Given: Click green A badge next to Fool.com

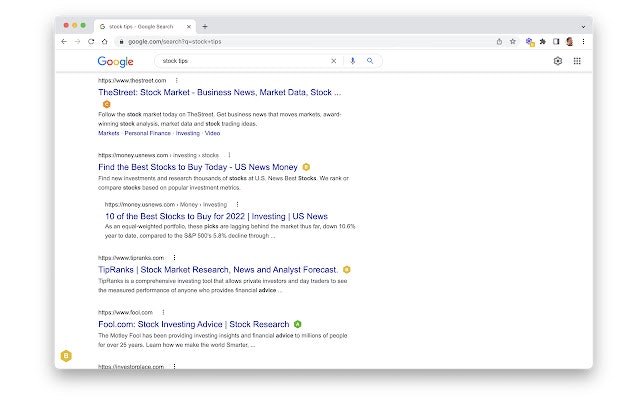Looking at the screenshot, I should click(x=298, y=324).
